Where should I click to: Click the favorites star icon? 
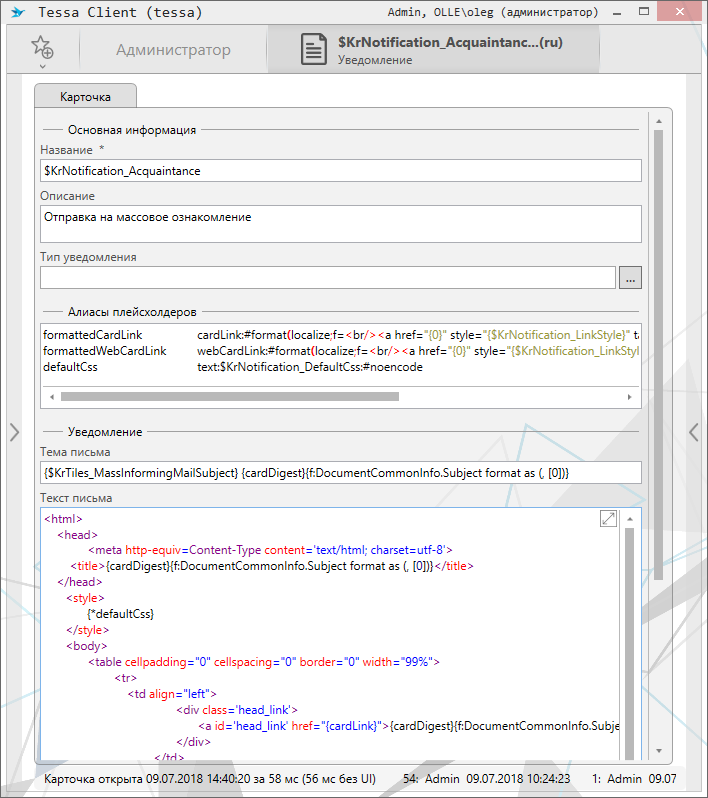click(x=42, y=47)
